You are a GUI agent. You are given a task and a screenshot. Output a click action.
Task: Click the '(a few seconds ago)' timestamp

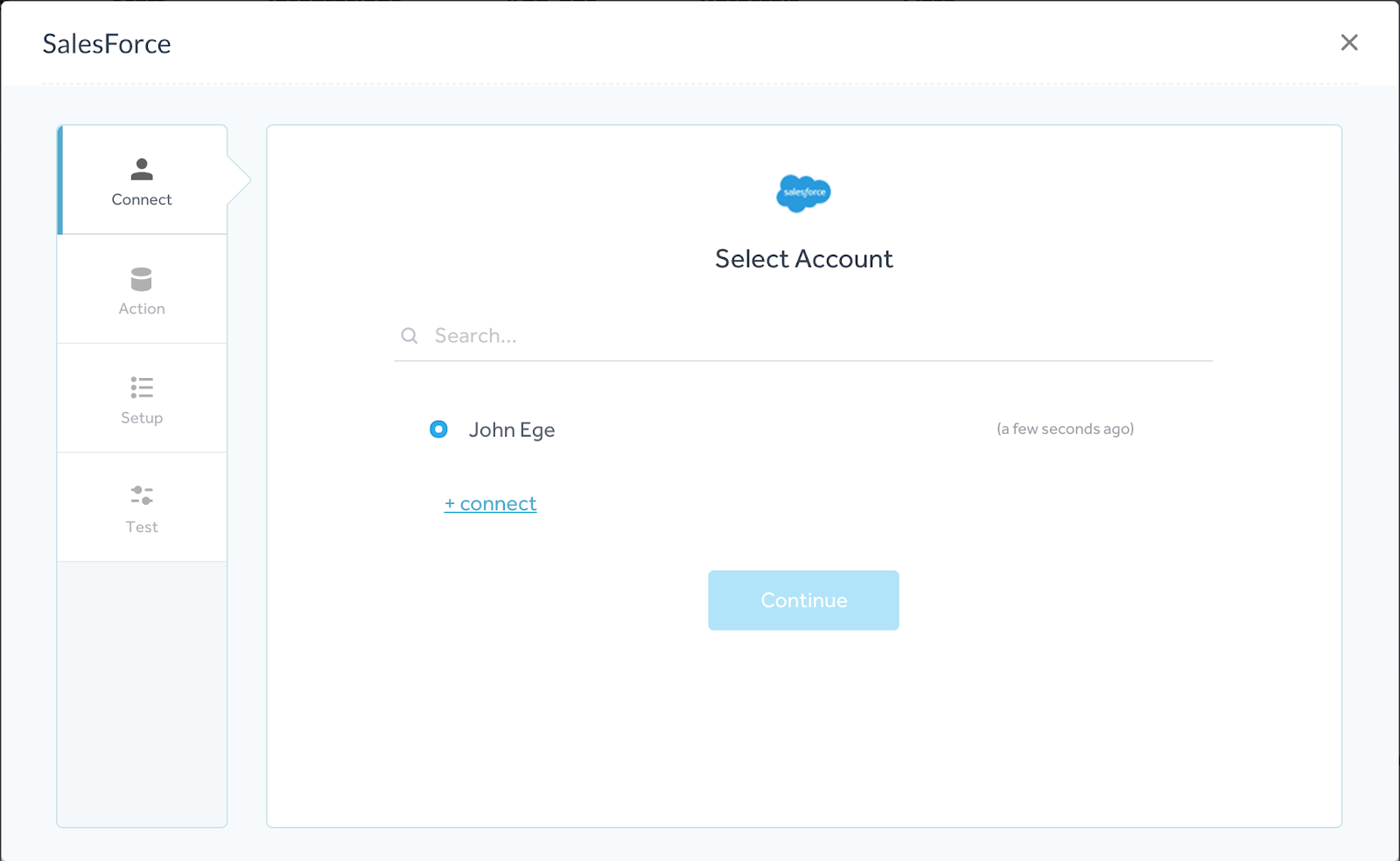coord(1065,429)
